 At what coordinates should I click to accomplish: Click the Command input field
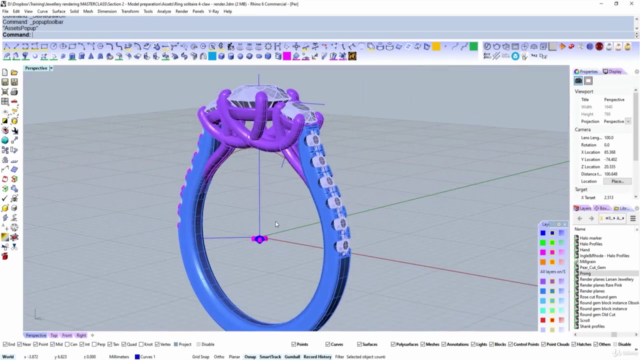click(333, 35)
